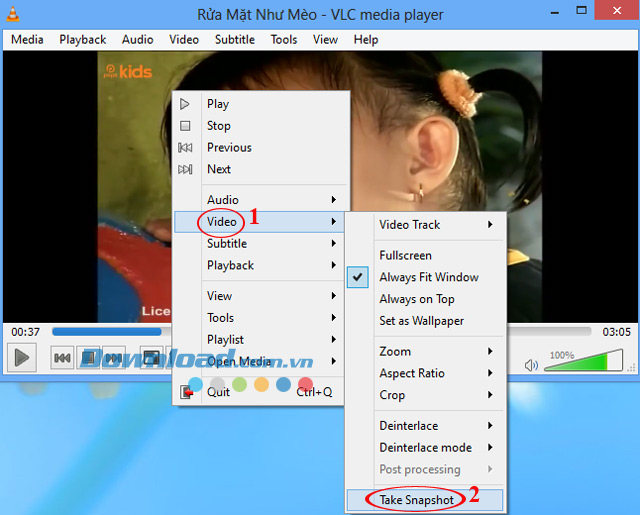This screenshot has width=640, height=515.
Task: Open the Crop submenu
Action: pyautogui.click(x=423, y=395)
